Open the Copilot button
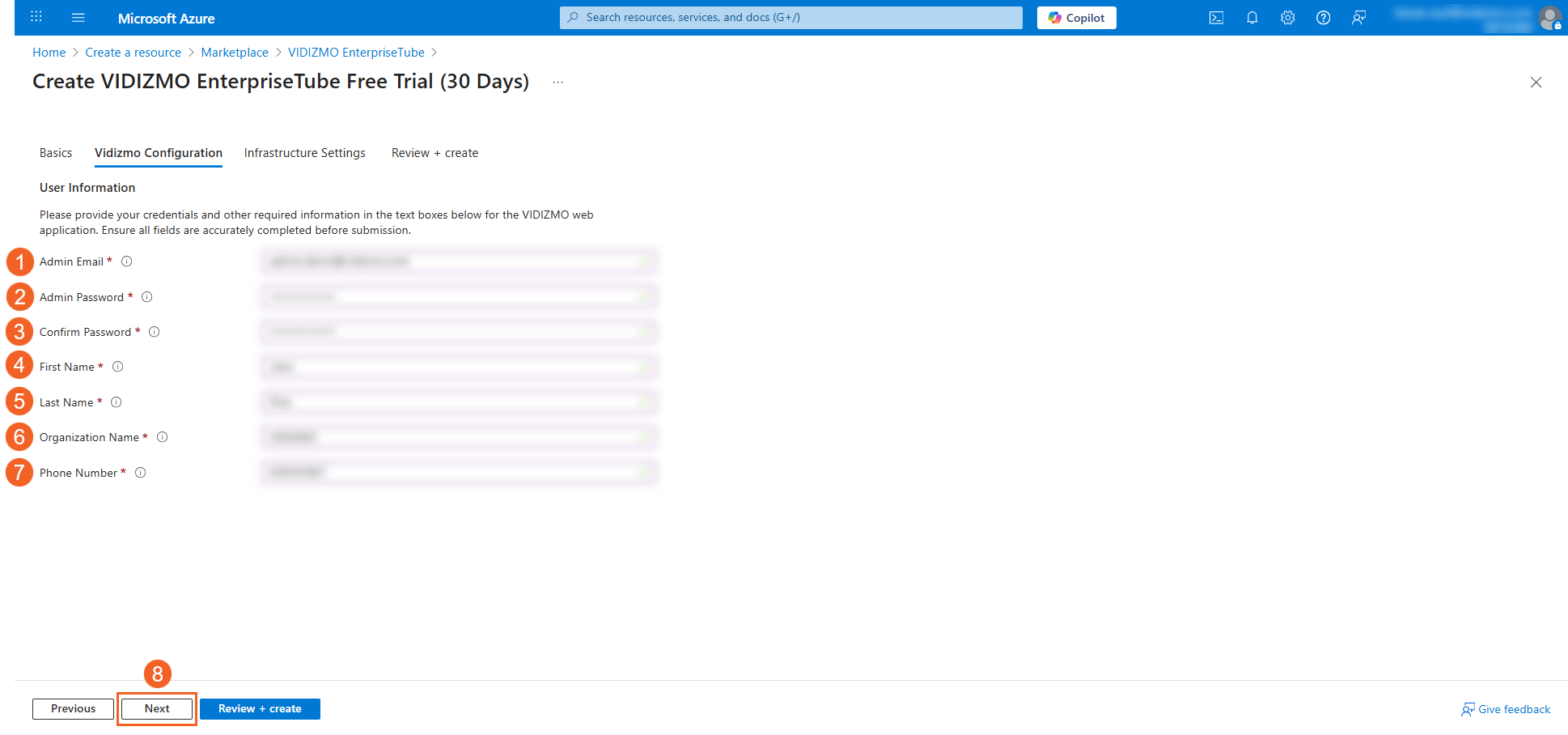 (1076, 18)
